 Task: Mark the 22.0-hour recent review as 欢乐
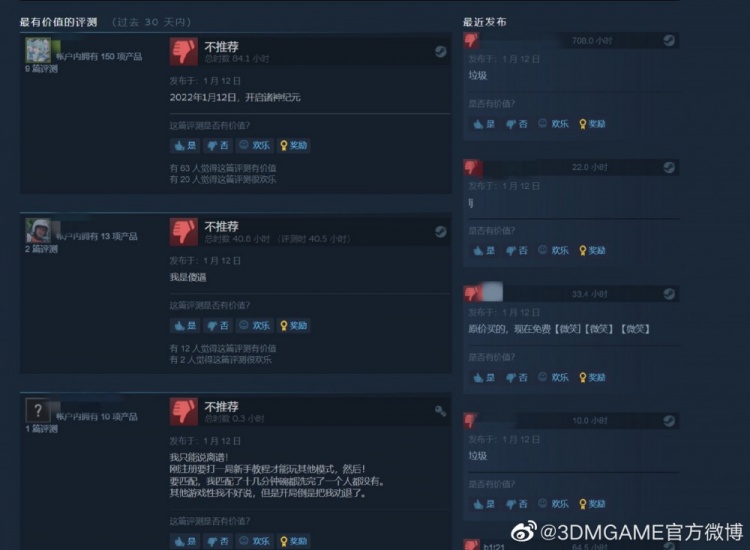click(553, 251)
